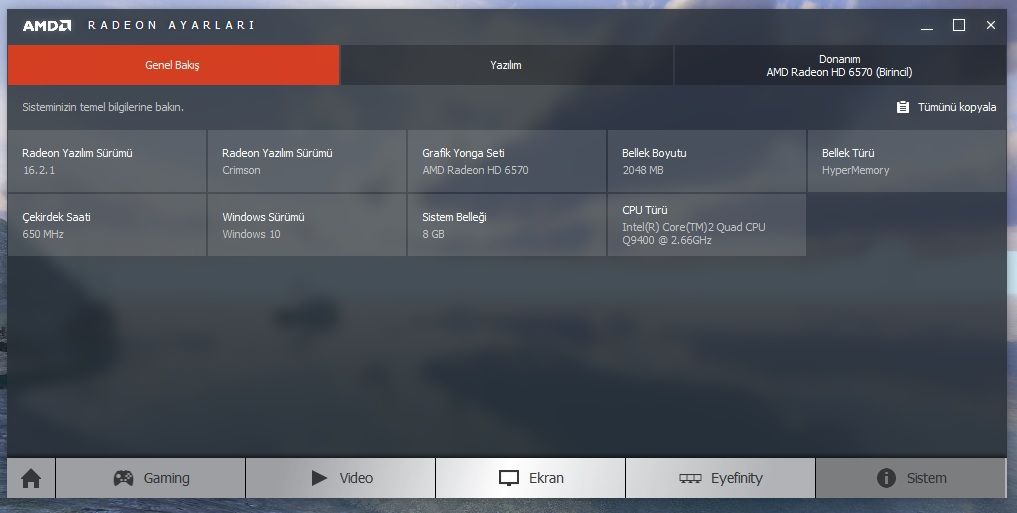Image resolution: width=1017 pixels, height=513 pixels.
Task: Open the Video section
Action: click(x=341, y=478)
